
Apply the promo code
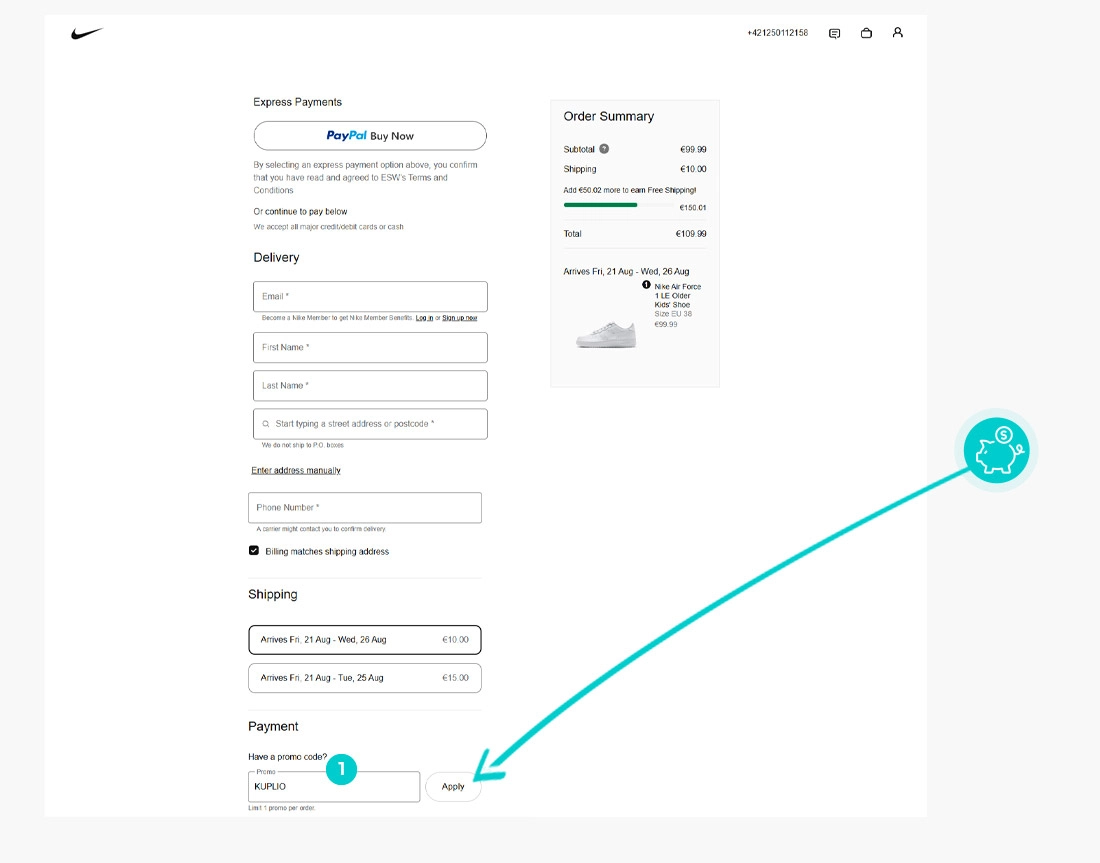click(453, 787)
